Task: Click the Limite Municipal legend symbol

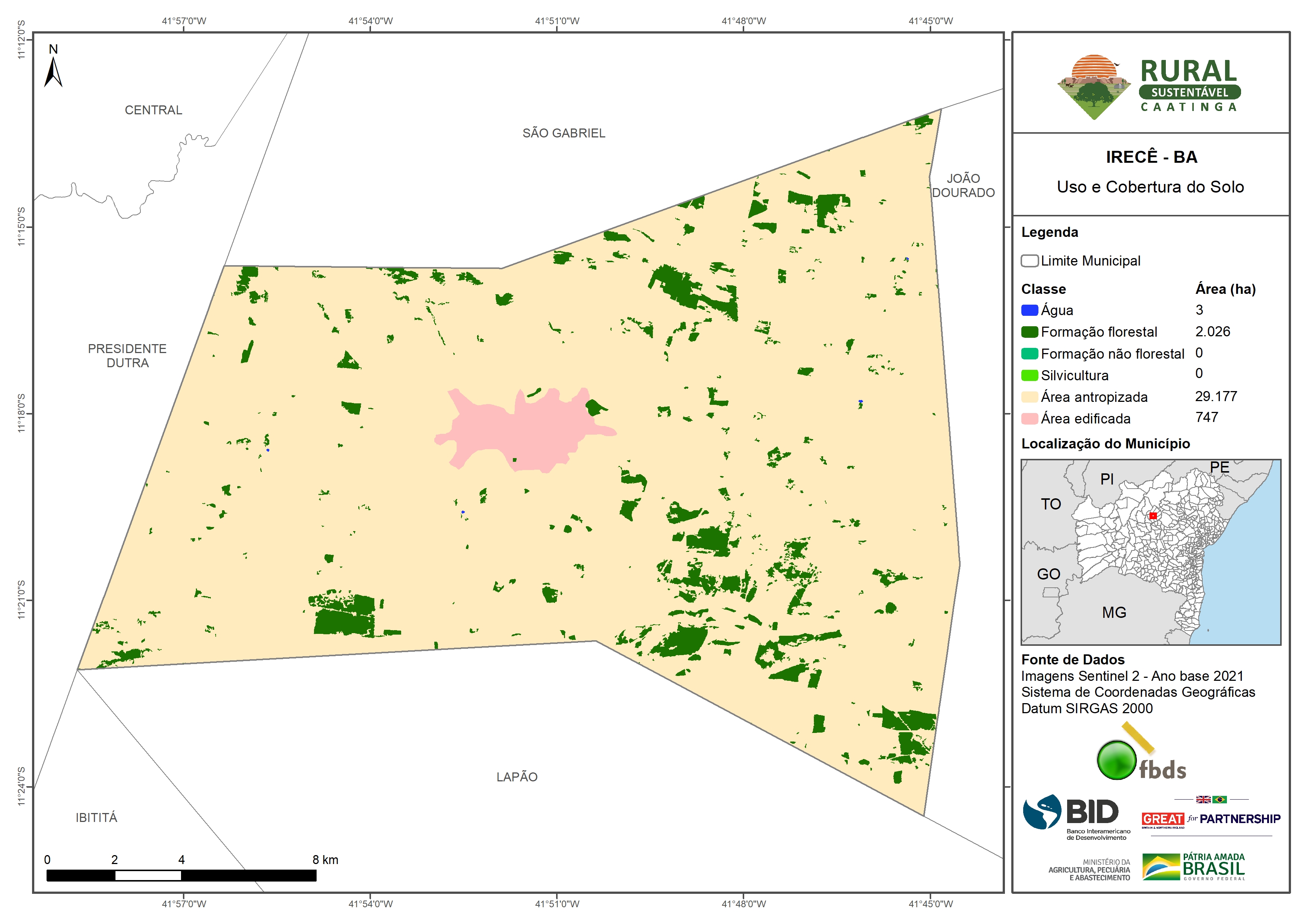Action: 1029,261
